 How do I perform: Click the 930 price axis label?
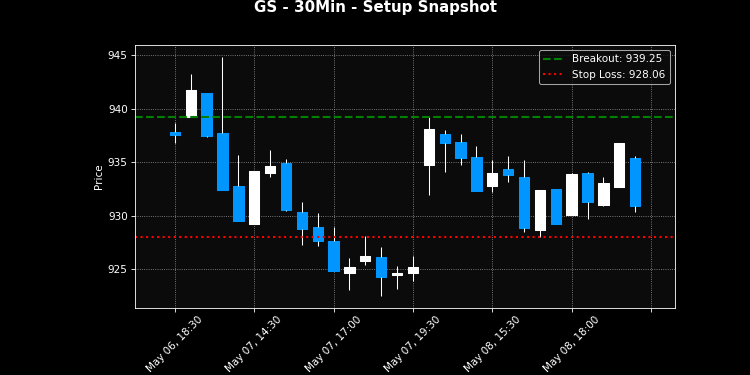119,216
